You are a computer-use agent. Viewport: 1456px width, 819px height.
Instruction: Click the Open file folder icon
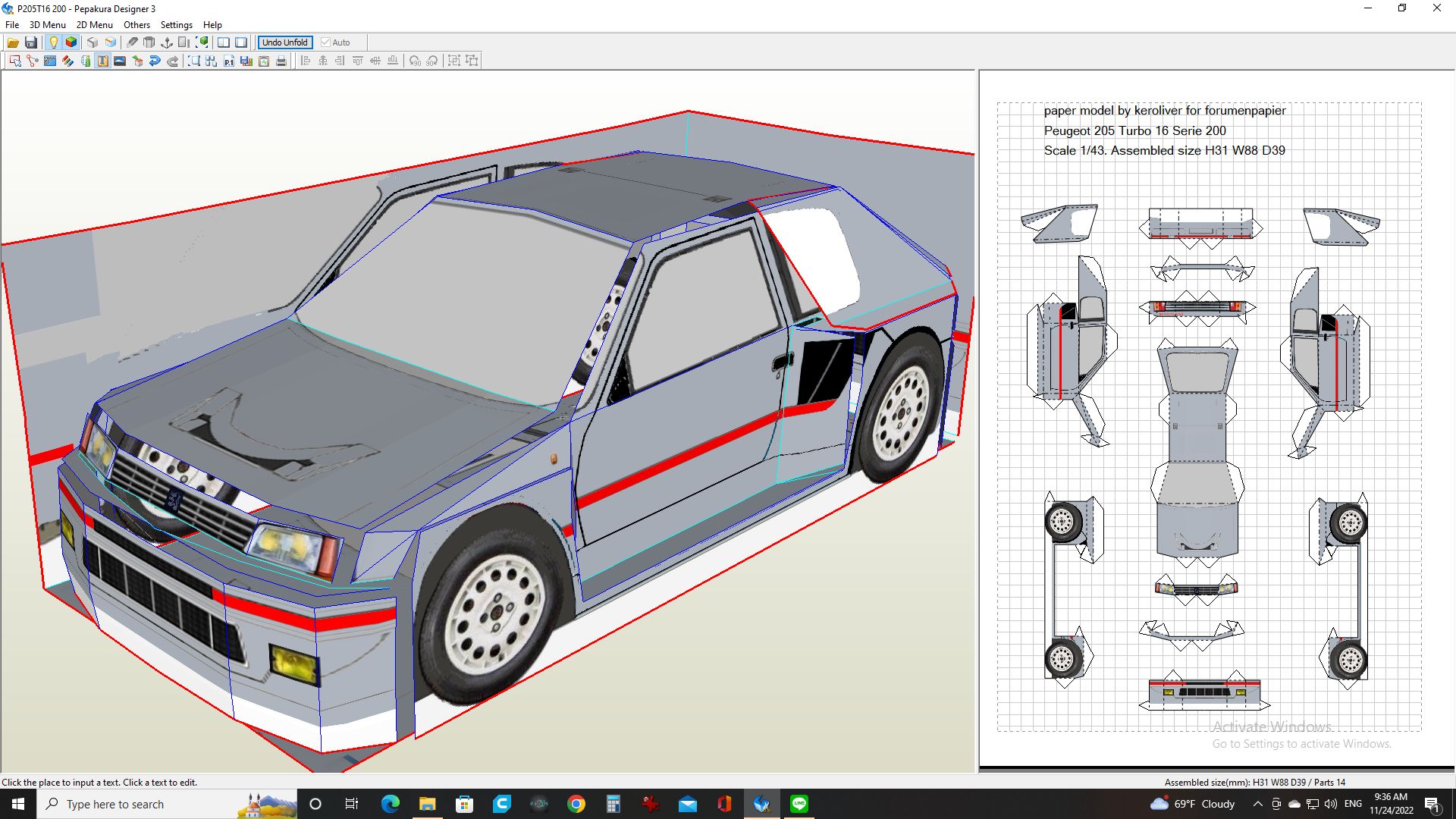click(13, 42)
